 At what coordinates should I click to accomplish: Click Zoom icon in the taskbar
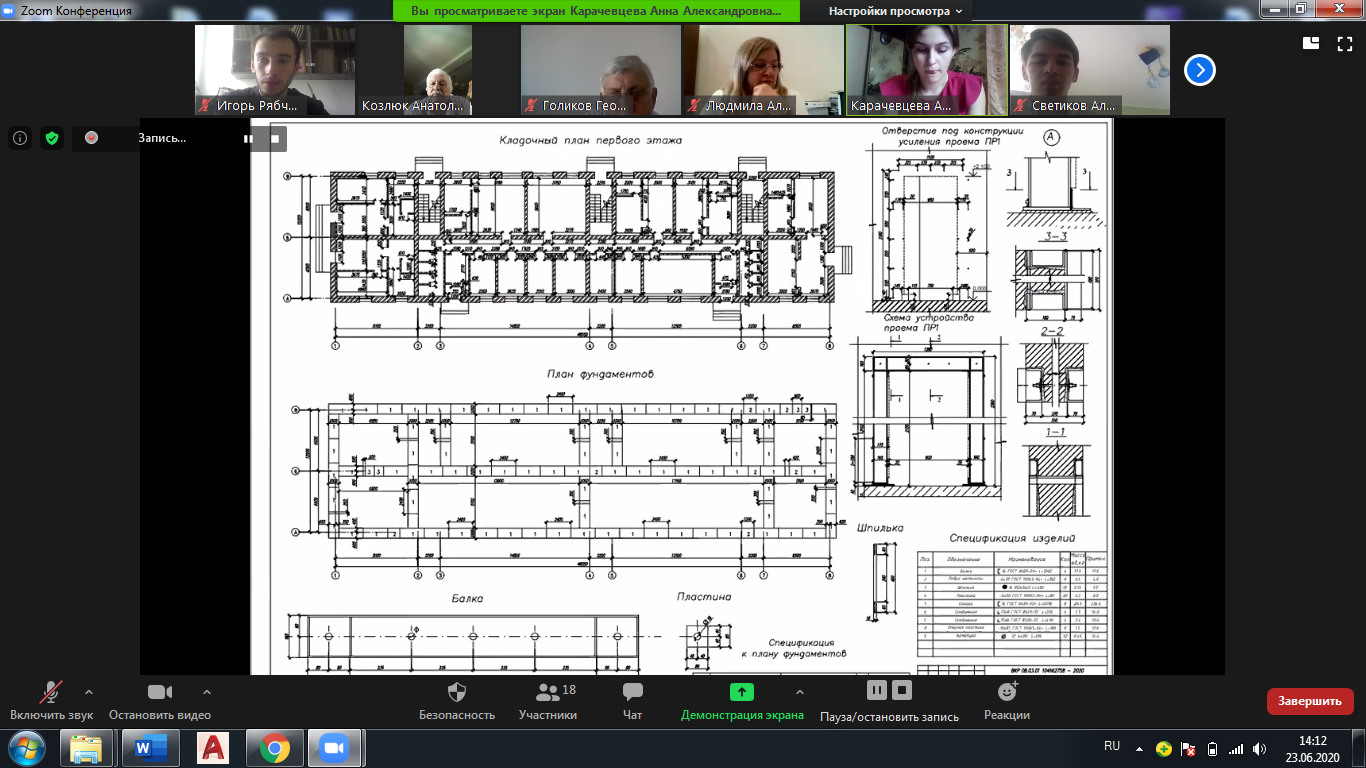336,748
